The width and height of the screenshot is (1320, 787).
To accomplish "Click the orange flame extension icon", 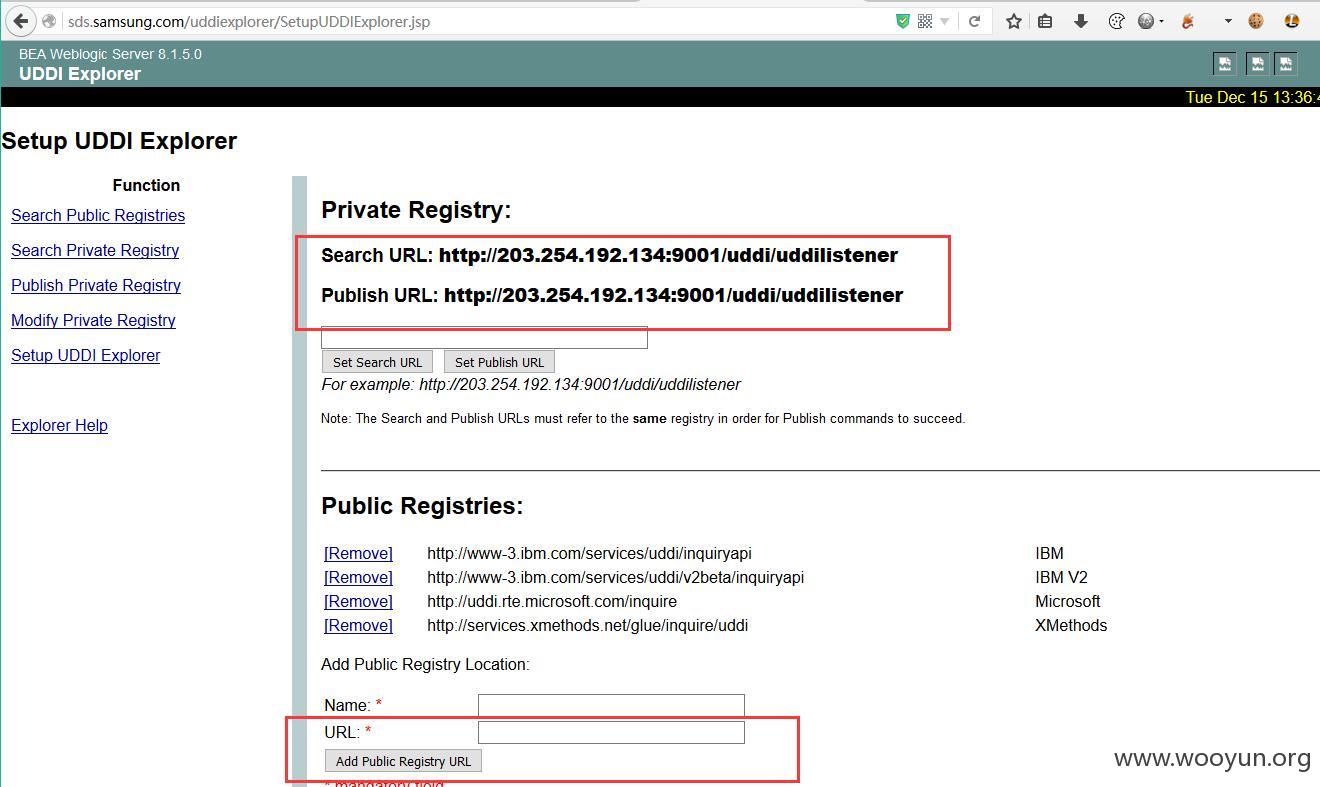I will click(1188, 21).
